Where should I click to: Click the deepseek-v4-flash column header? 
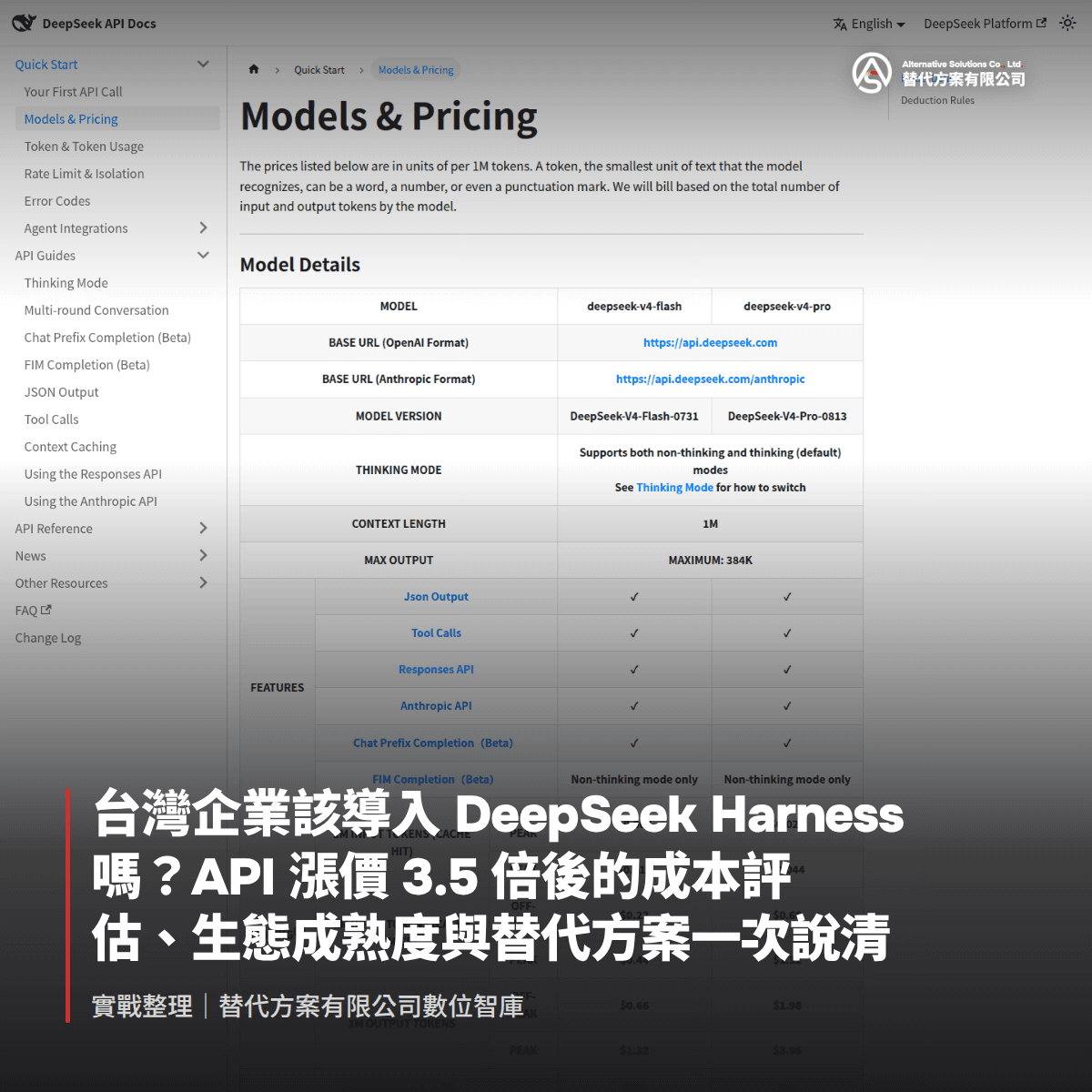pos(634,307)
